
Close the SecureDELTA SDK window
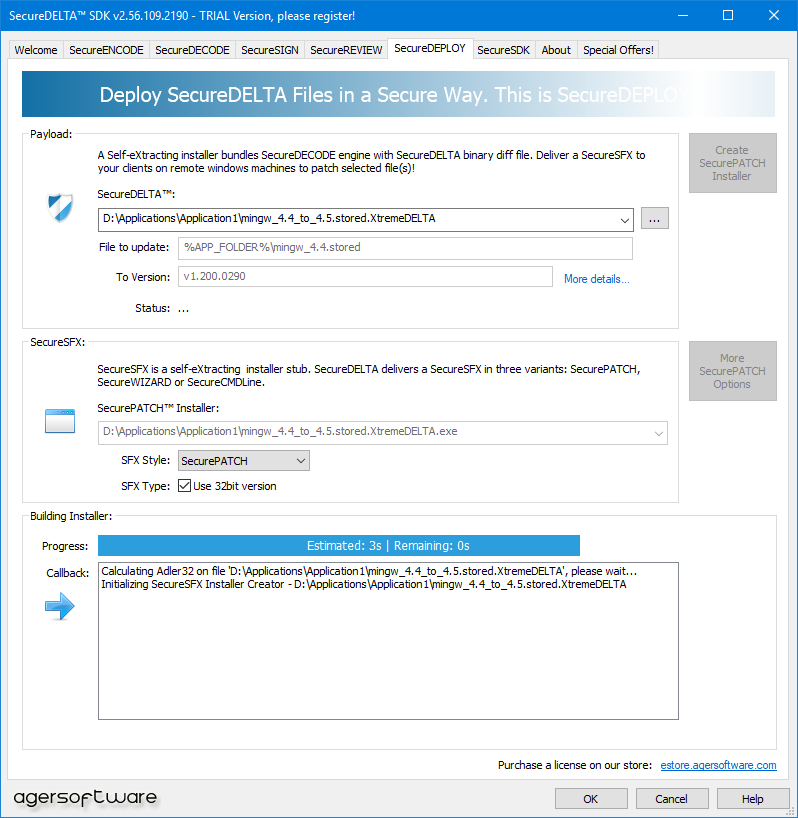click(774, 16)
